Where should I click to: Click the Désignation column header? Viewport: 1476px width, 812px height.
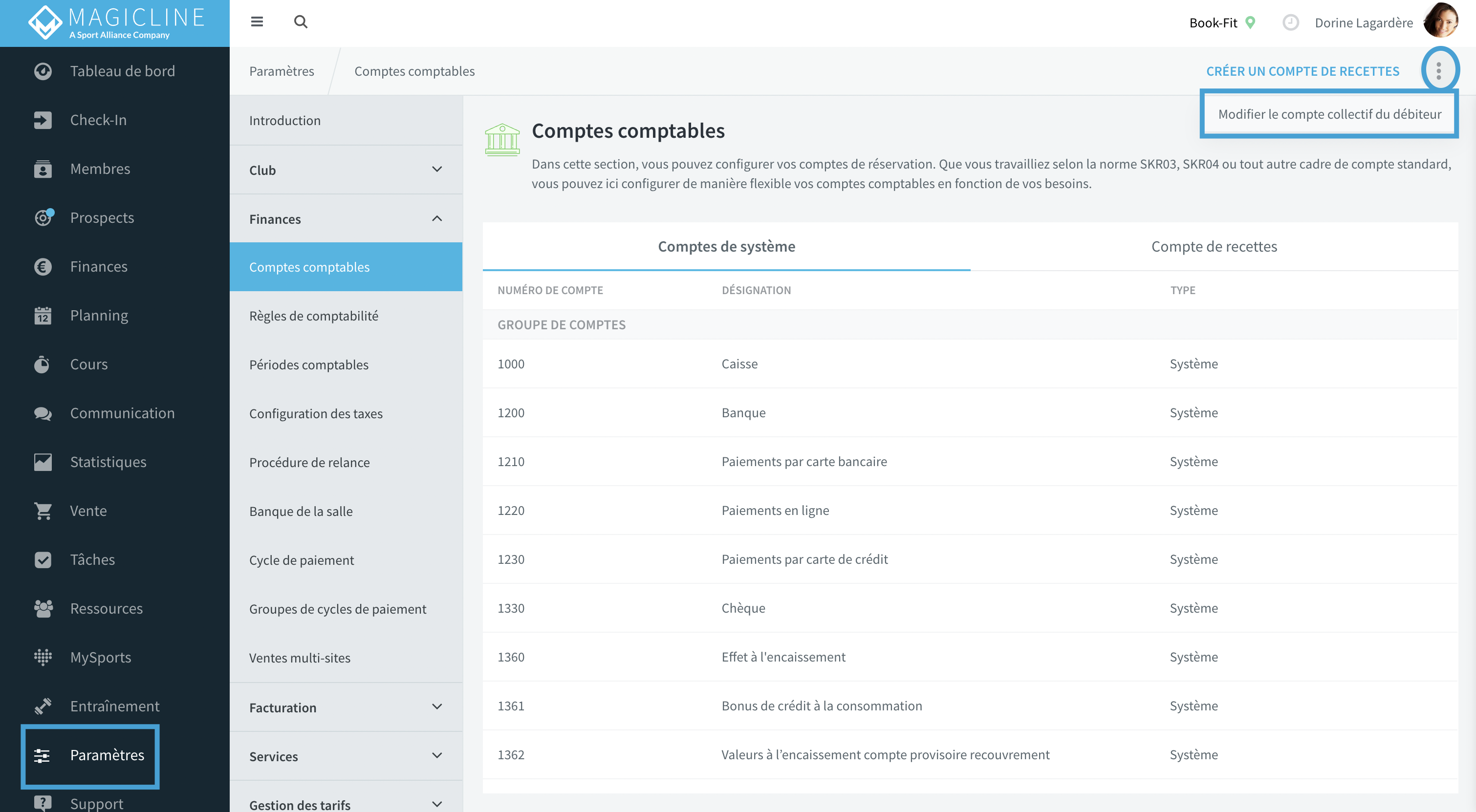[x=757, y=290]
